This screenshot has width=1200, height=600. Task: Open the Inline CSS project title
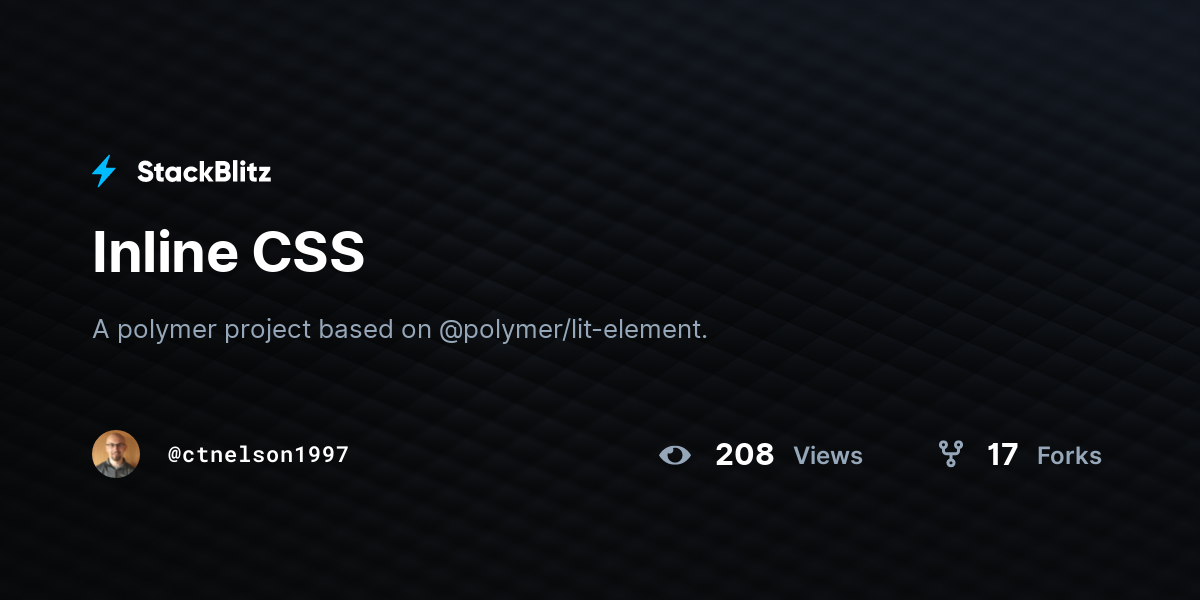point(229,253)
